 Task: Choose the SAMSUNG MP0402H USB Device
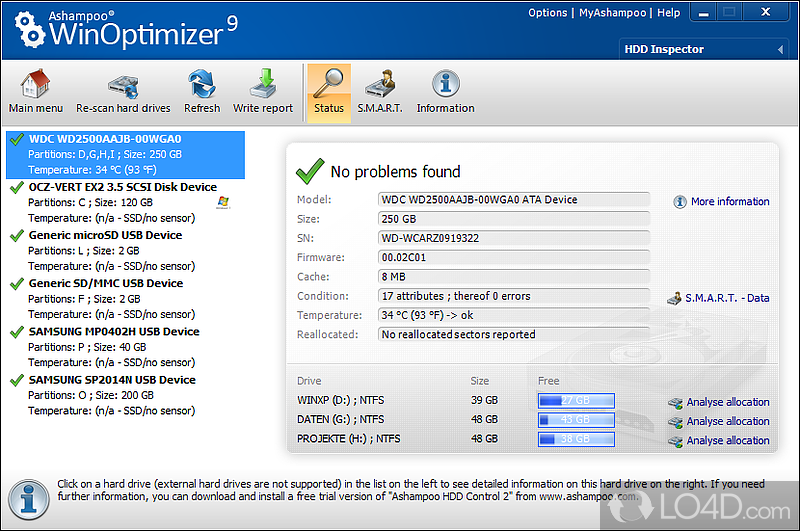point(113,331)
